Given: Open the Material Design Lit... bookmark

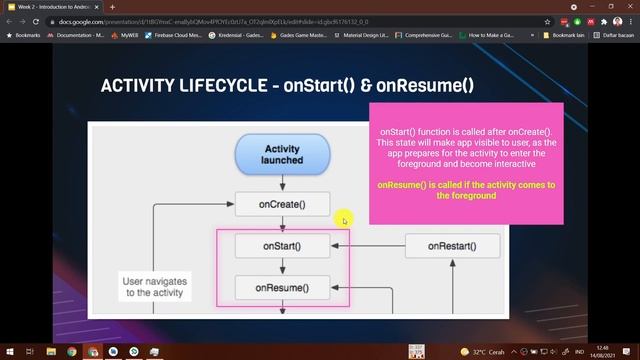Looking at the screenshot, I should pyautogui.click(x=361, y=36).
